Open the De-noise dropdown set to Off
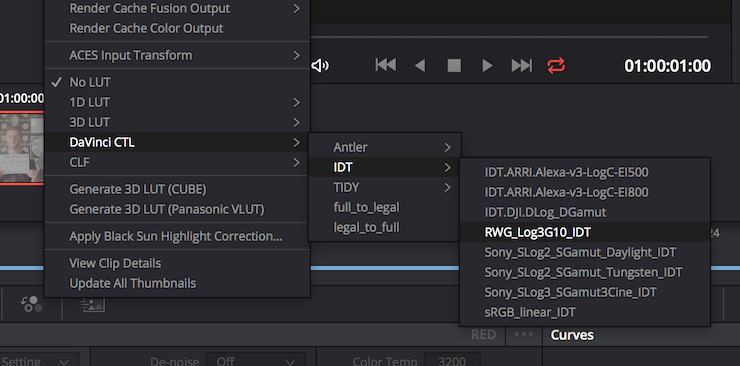The image size is (740, 366). pyautogui.click(x=255, y=361)
